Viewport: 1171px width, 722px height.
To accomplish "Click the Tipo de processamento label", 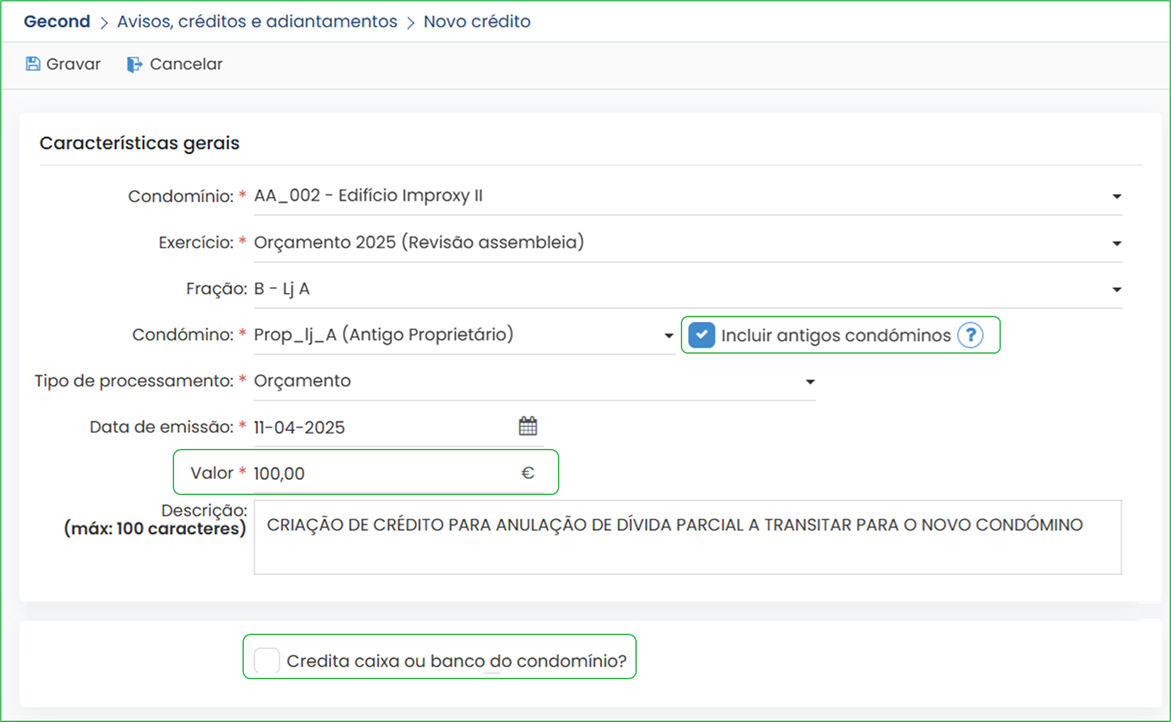I will pos(134,381).
